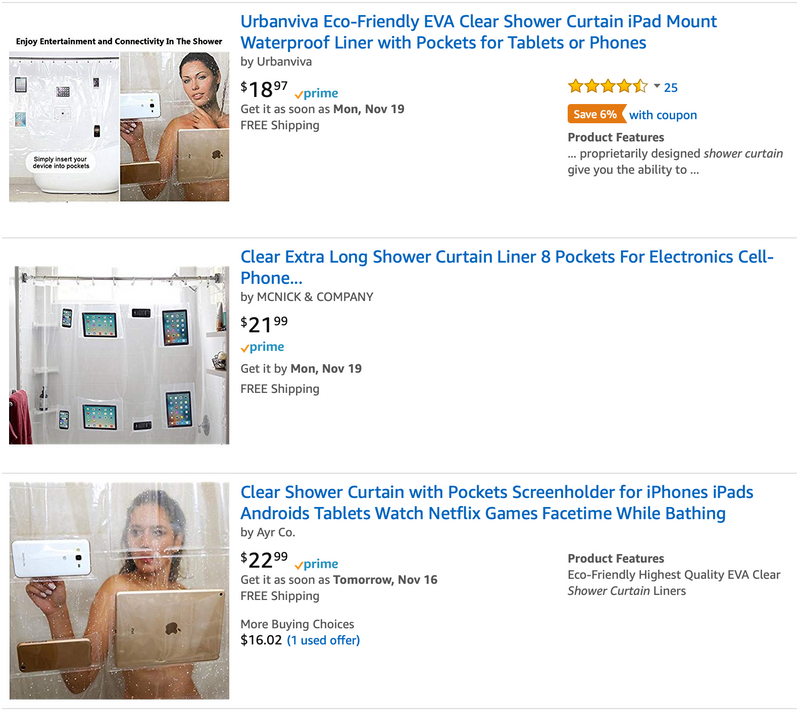The image size is (800, 713).
Task: Click the Ayr Co. product thumbnail image
Action: [119, 590]
